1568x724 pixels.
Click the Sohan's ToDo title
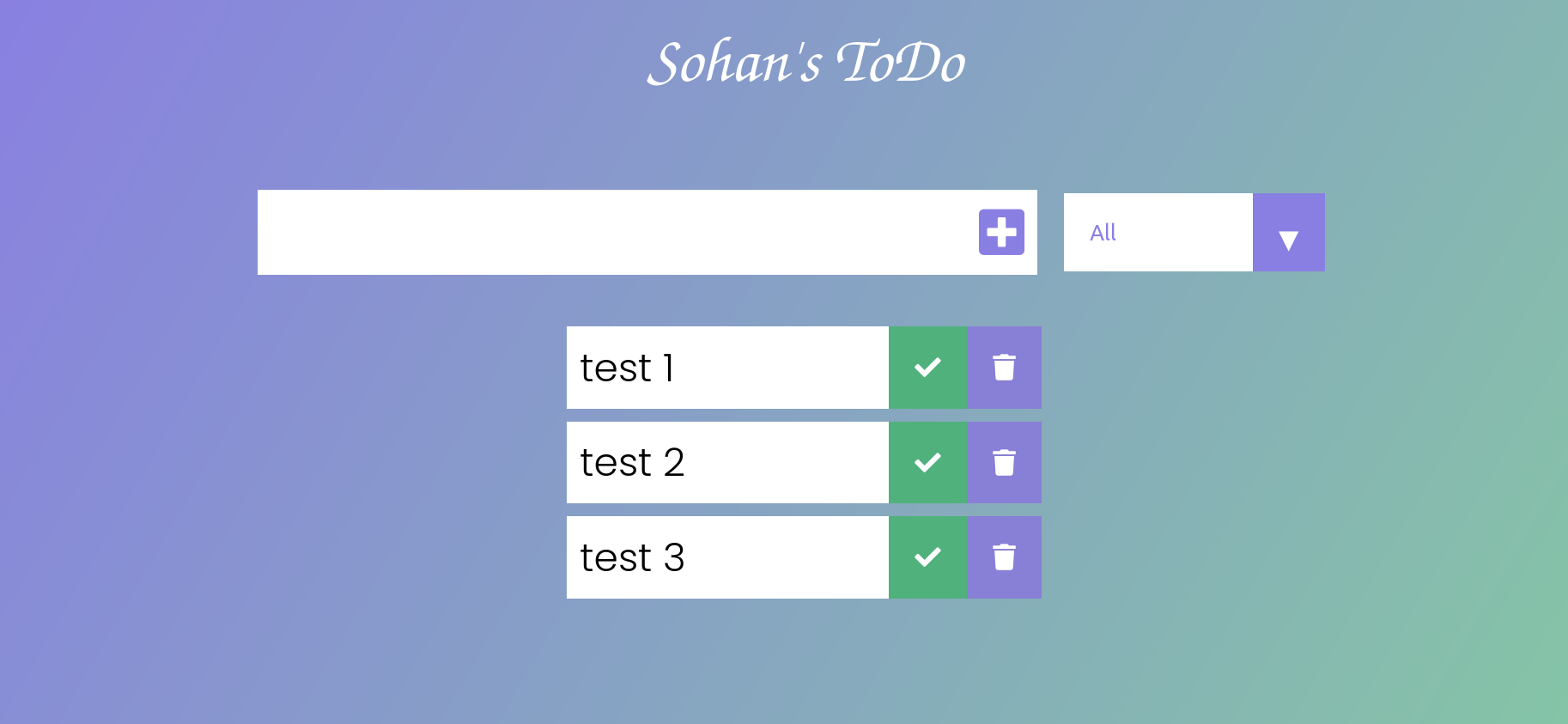806,62
